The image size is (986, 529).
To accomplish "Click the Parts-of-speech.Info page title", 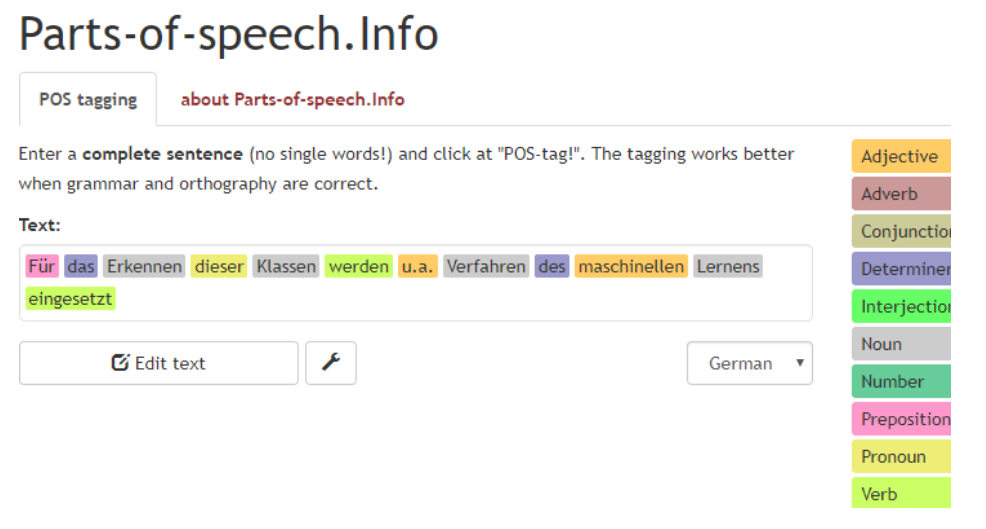I will coord(228,34).
